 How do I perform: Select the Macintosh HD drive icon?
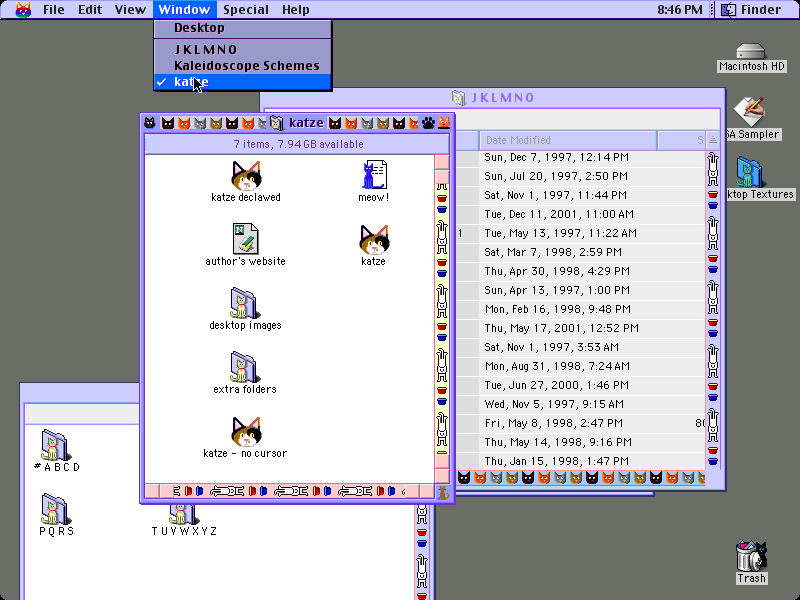751,52
